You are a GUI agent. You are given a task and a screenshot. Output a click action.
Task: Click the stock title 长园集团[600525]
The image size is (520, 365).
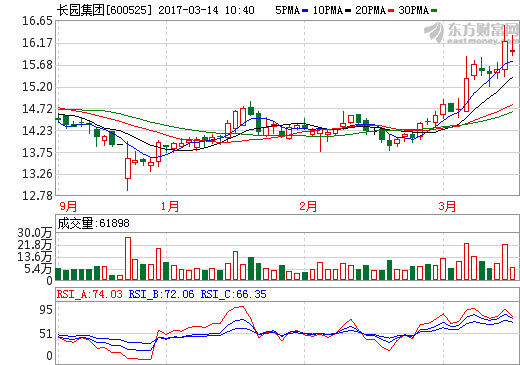click(104, 10)
